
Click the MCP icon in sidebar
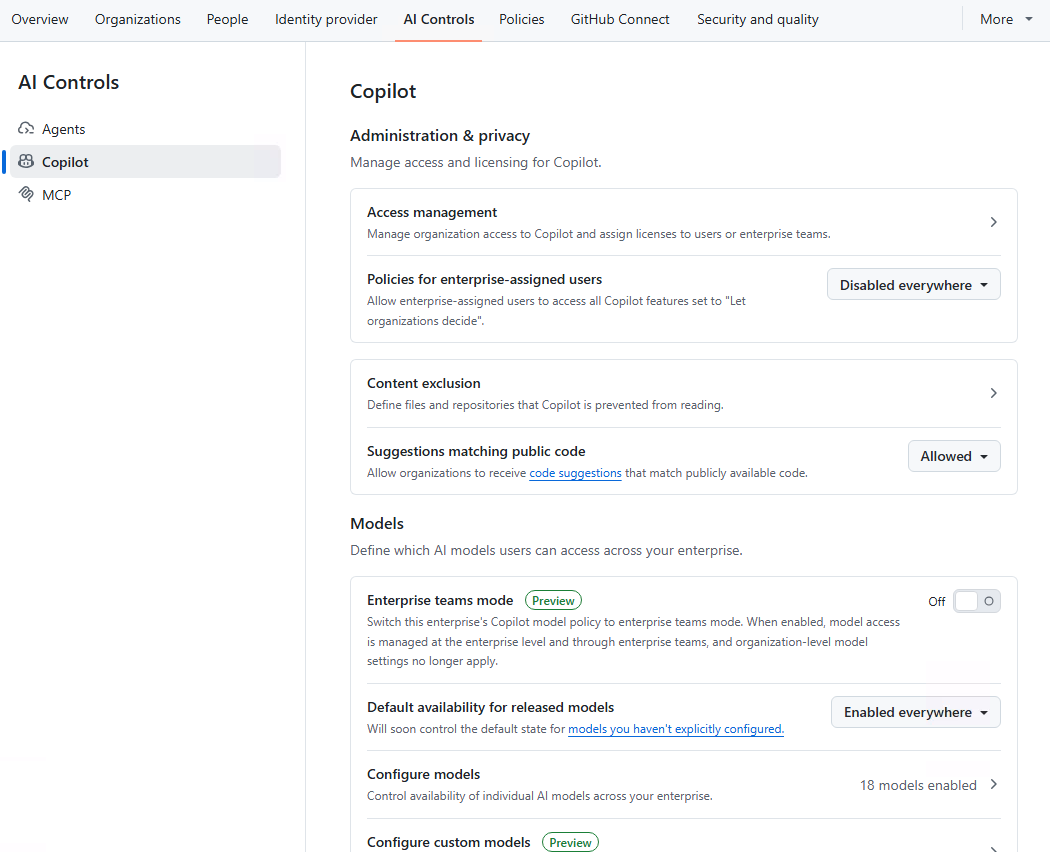[26, 194]
